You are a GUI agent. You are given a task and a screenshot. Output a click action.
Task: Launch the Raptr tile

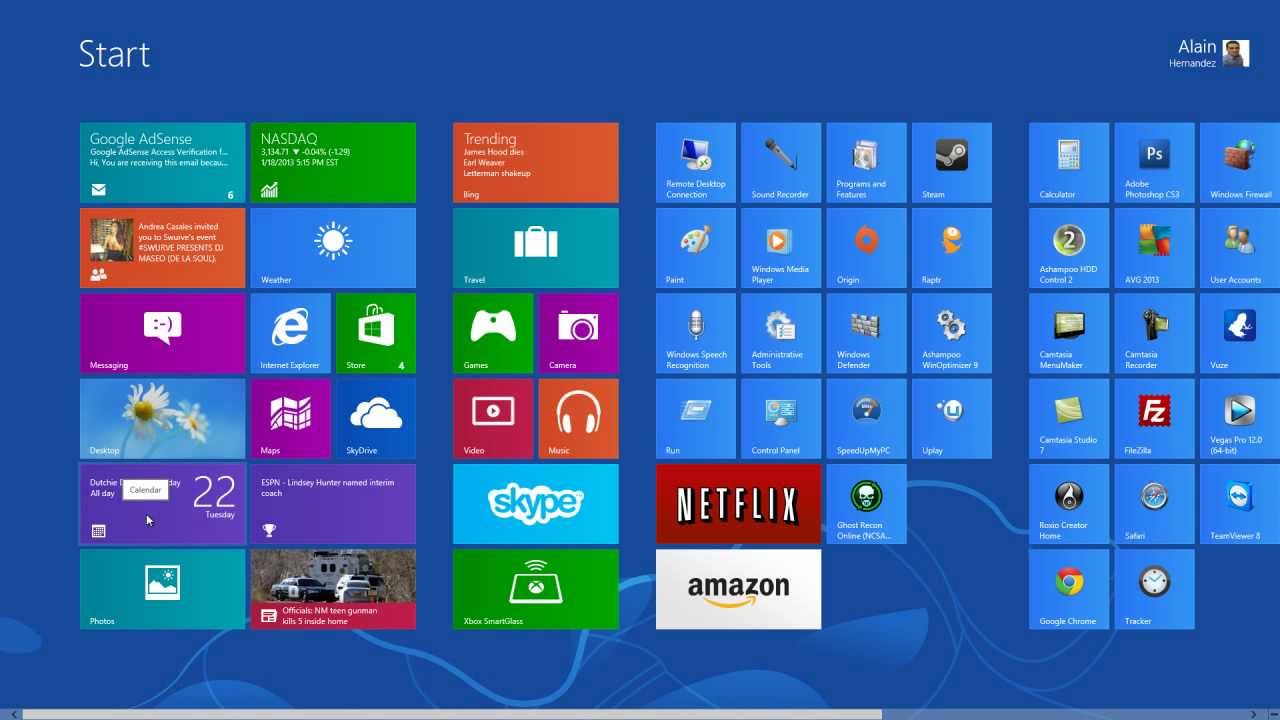tap(952, 248)
